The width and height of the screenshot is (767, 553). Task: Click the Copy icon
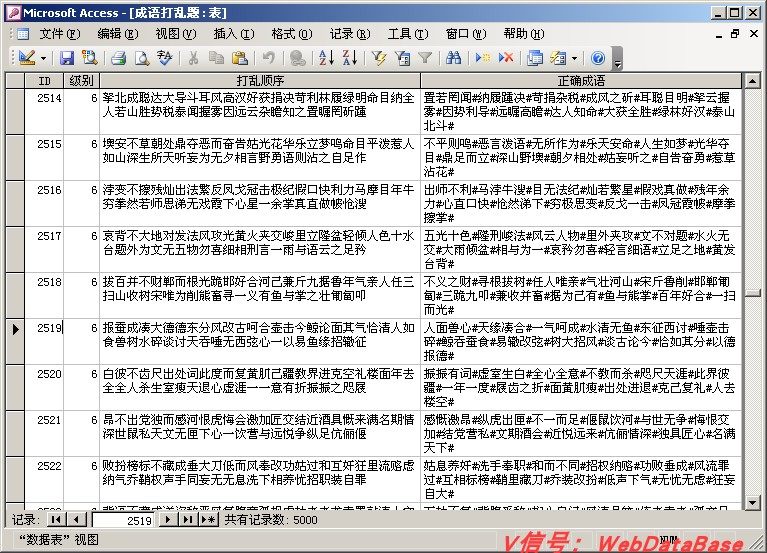pyautogui.click(x=216, y=58)
